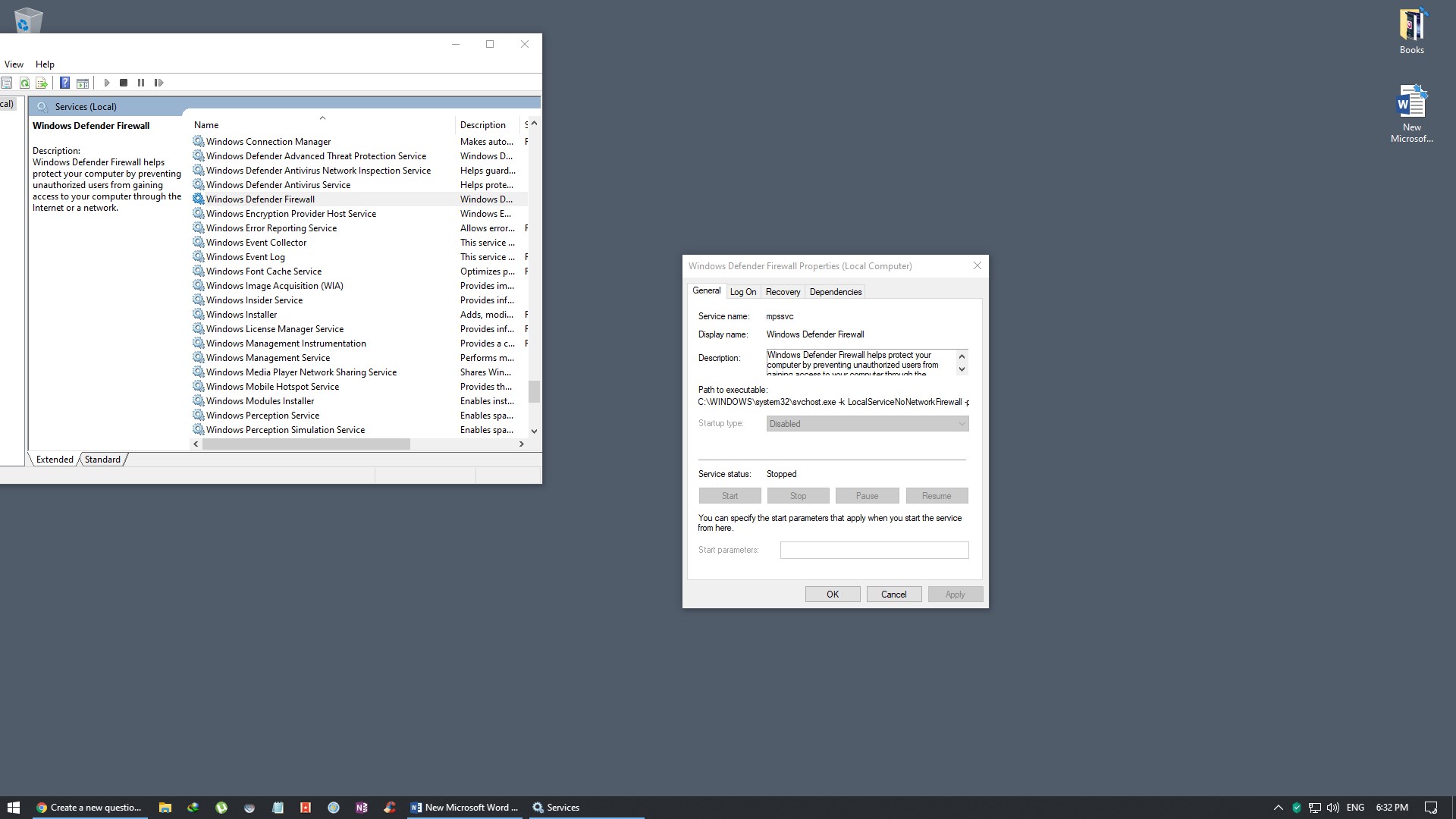1456x819 pixels.
Task: Select Windows Connection Manager service row
Action: (x=358, y=142)
